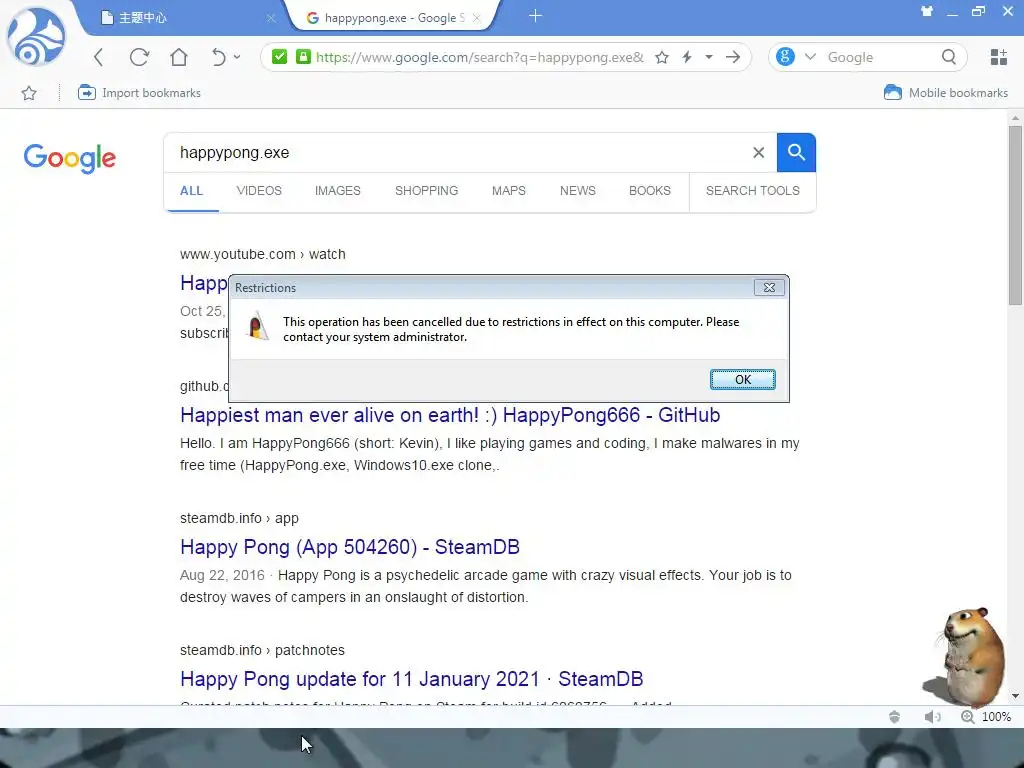Focus the Google toolbar search box
Screen dimensions: 1024x768
(x=878, y=57)
